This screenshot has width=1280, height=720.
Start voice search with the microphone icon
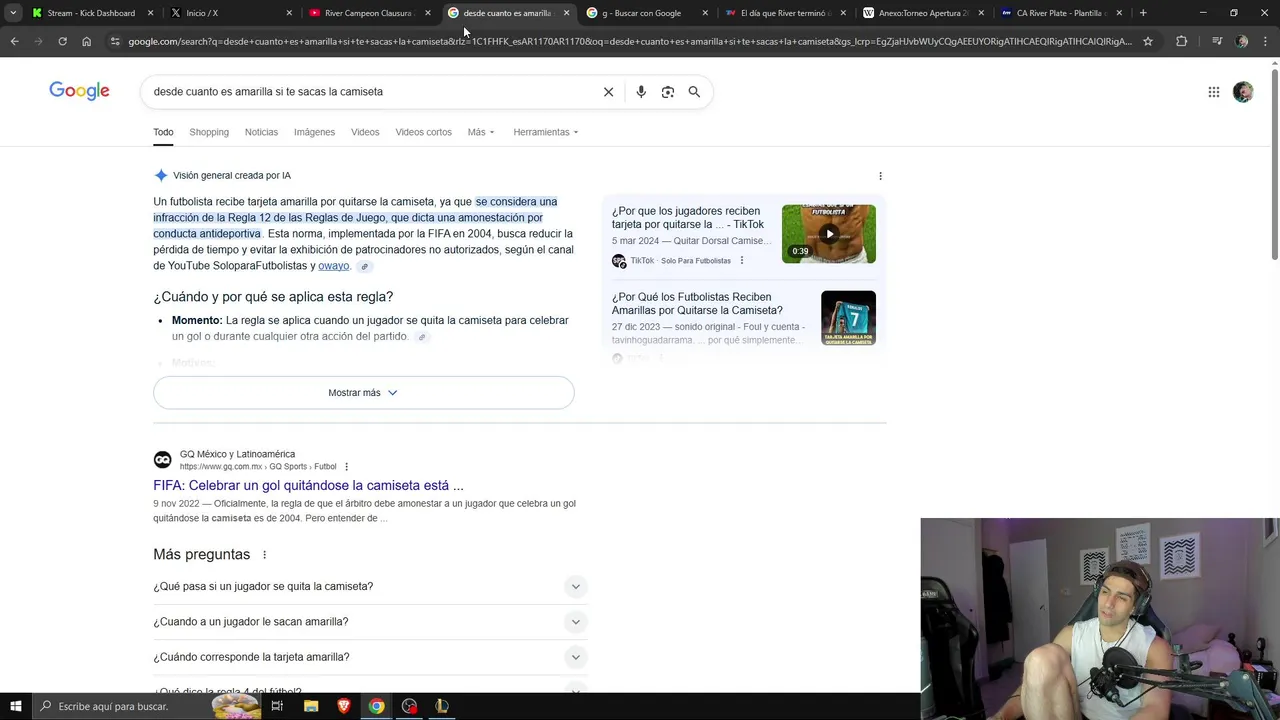click(641, 92)
